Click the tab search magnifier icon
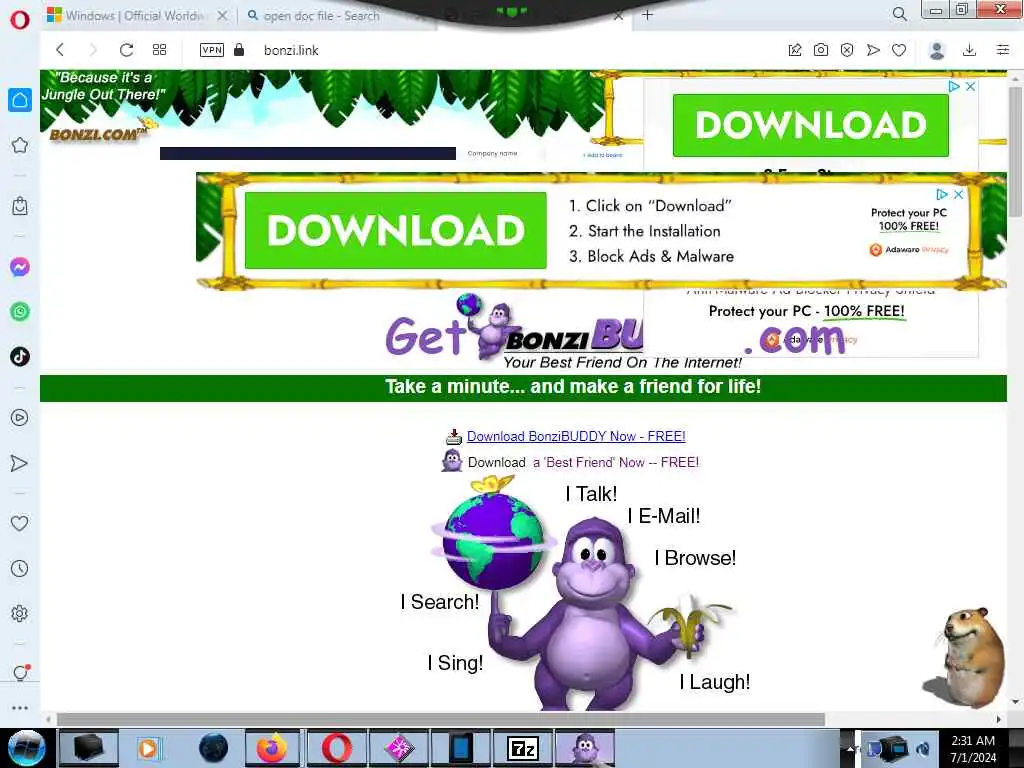Screen dimensions: 1024x768 coord(900,14)
